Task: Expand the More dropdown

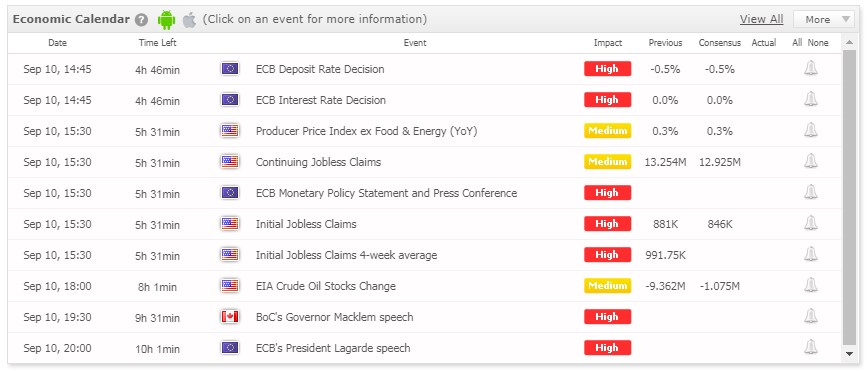Action: (824, 19)
